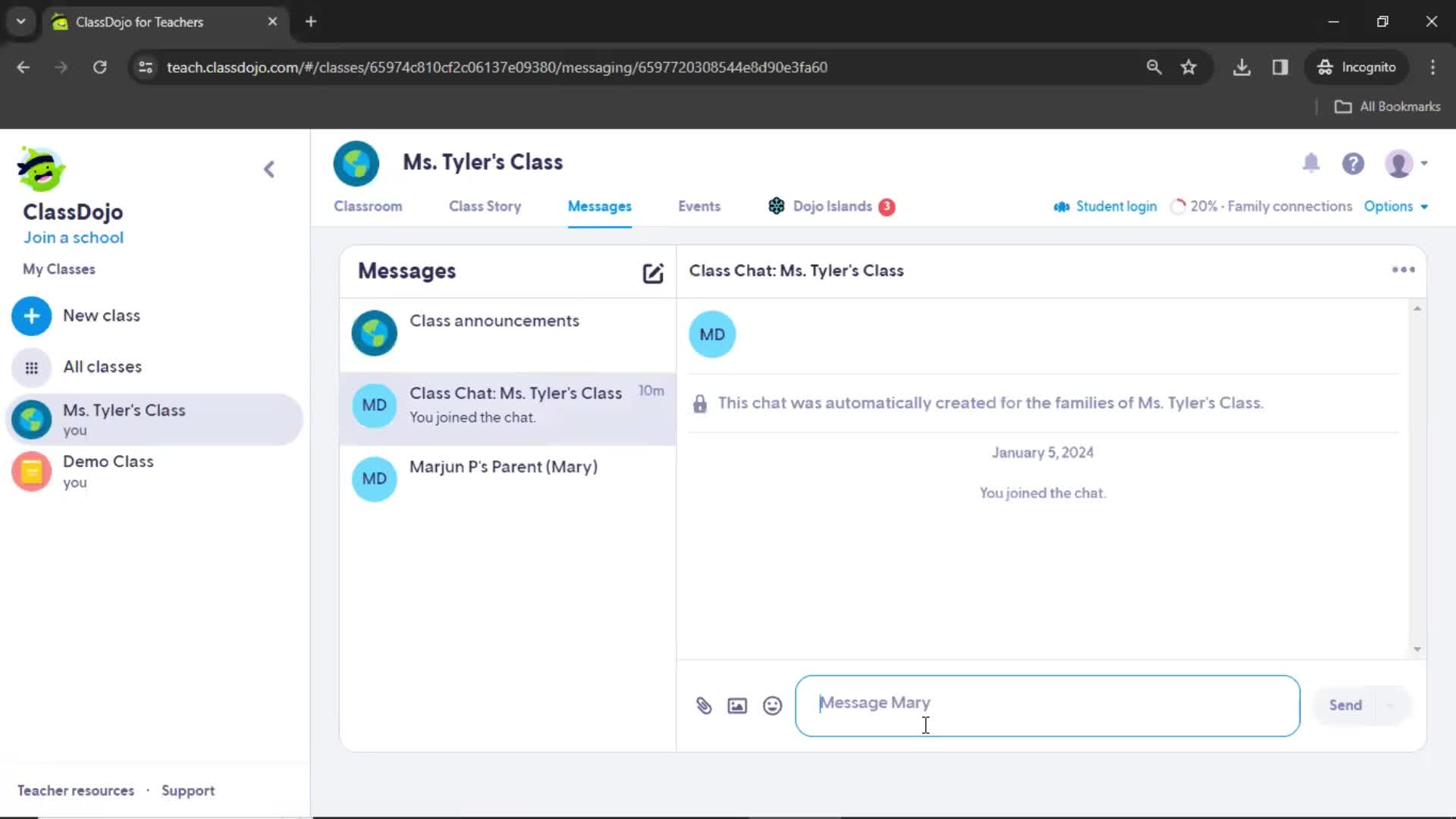The height and width of the screenshot is (819, 1456).
Task: Go back to the previous page
Action: point(24,67)
